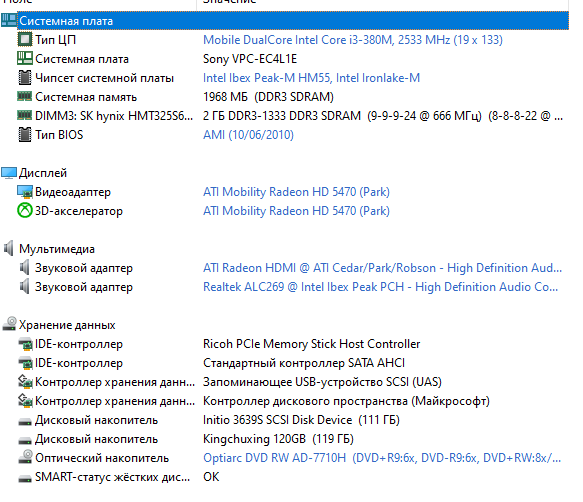Click the 3D-акселератор label
The image size is (583, 502).
coord(78,210)
